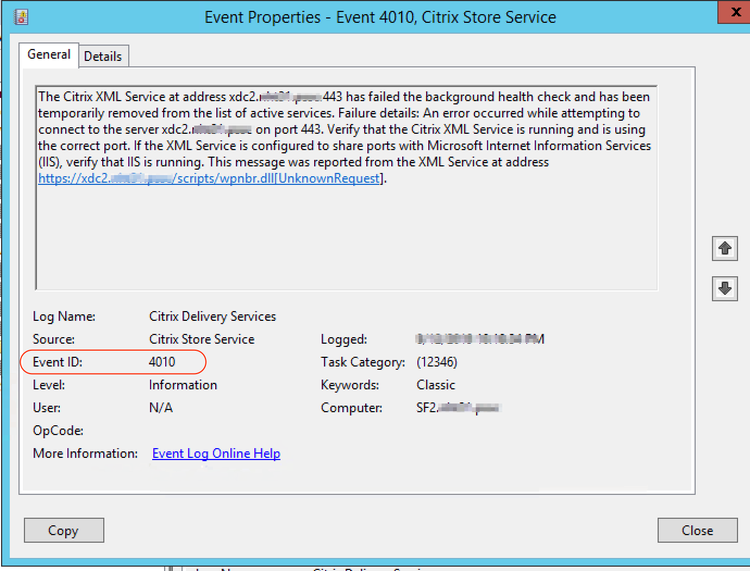Click the blurred Logged date value
The image size is (750, 571).
[480, 339]
